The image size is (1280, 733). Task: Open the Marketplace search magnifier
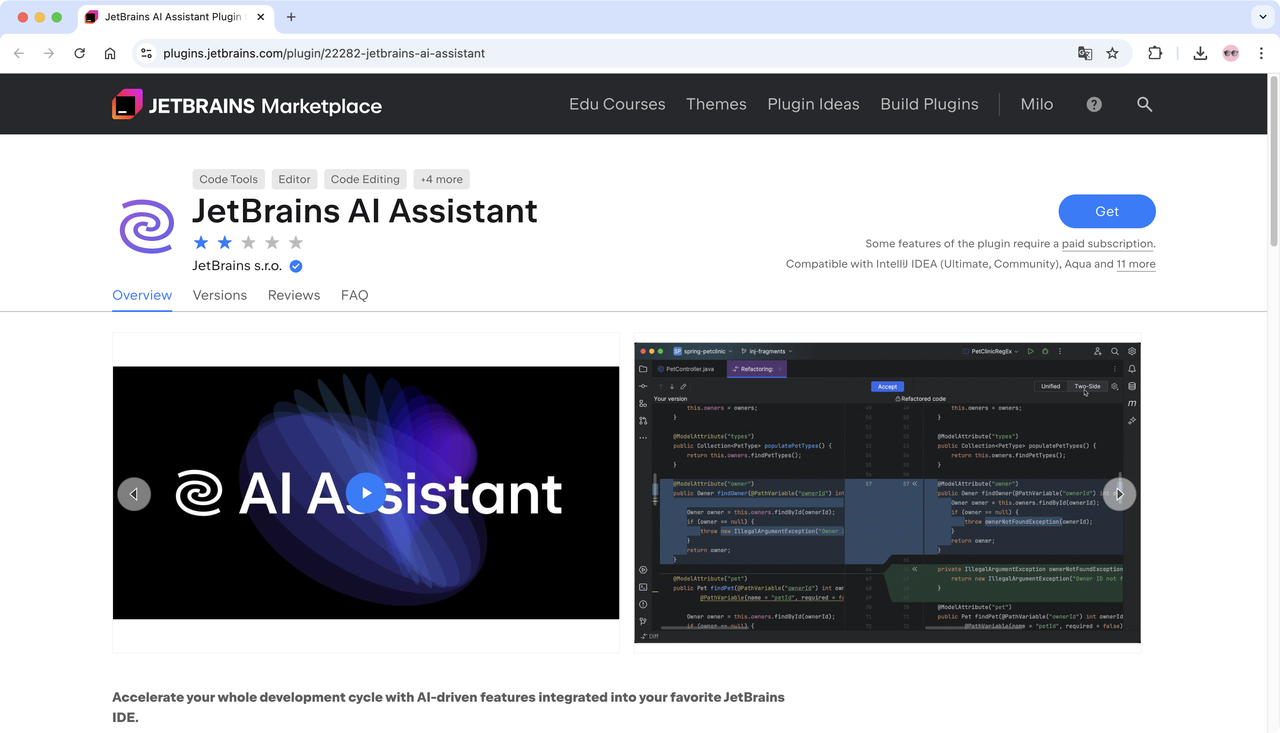pos(1145,104)
